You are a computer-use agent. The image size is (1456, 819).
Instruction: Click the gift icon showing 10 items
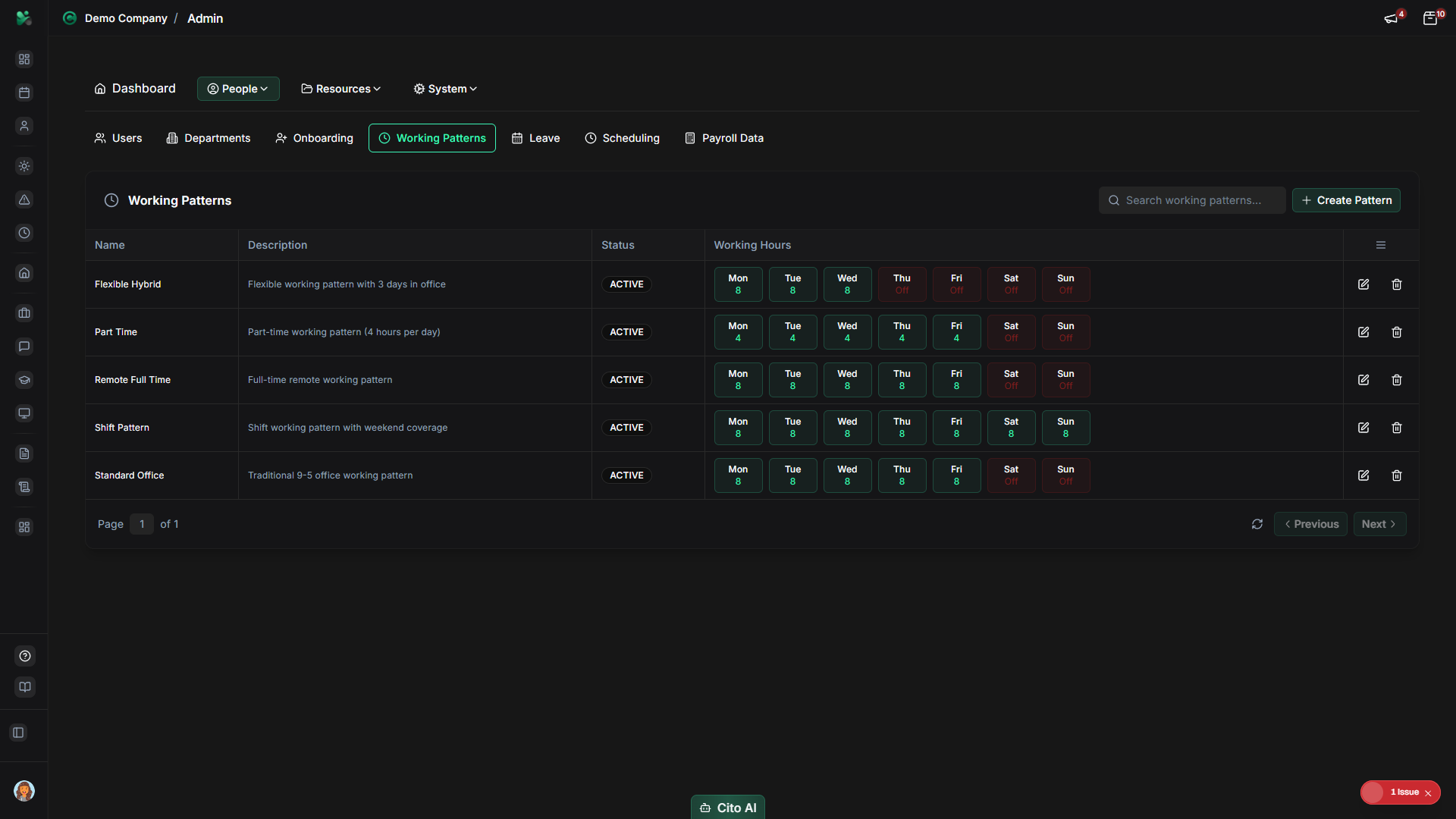point(1432,18)
